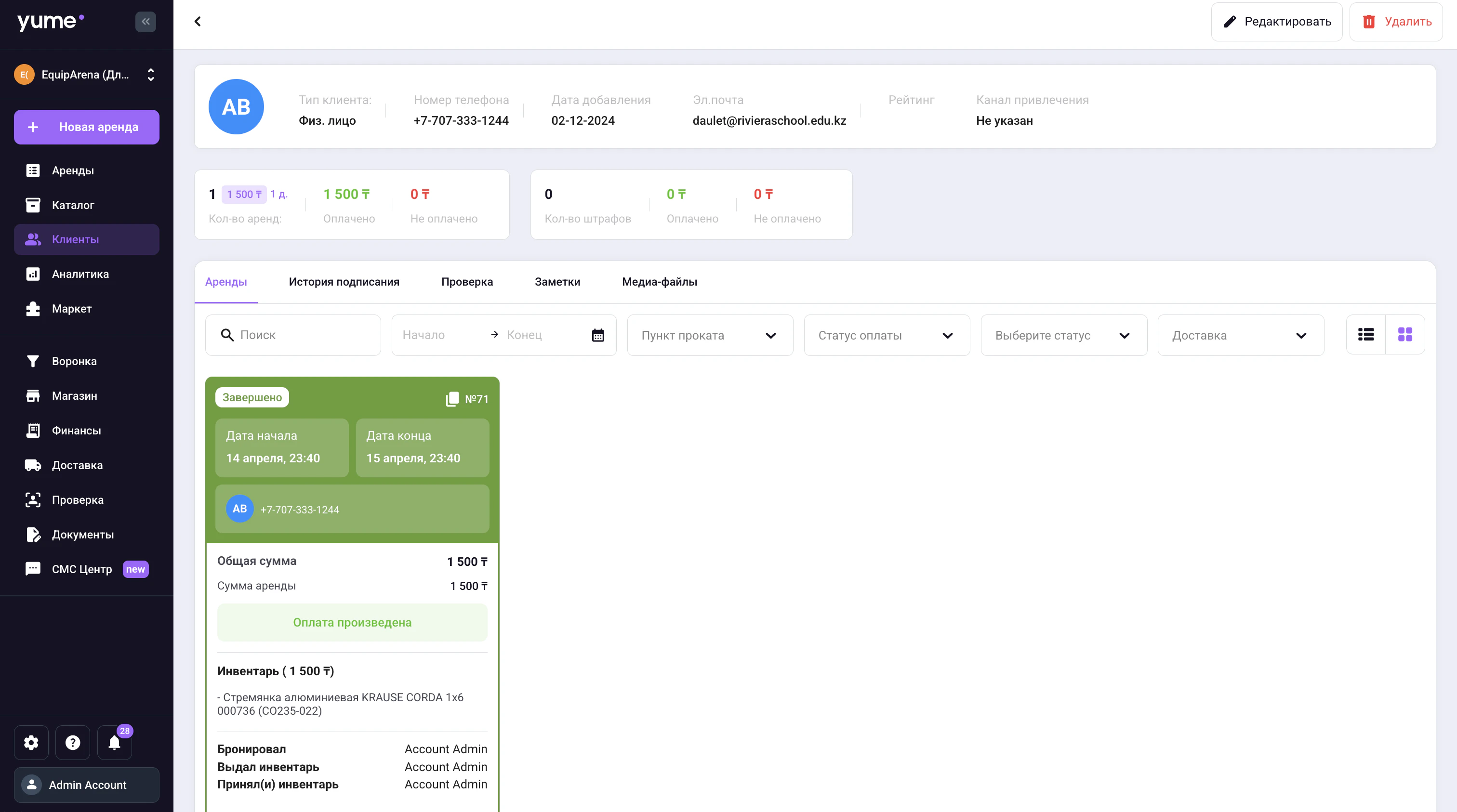Switch to list view layout
Screen dimensions: 1457x812
tap(1366, 335)
